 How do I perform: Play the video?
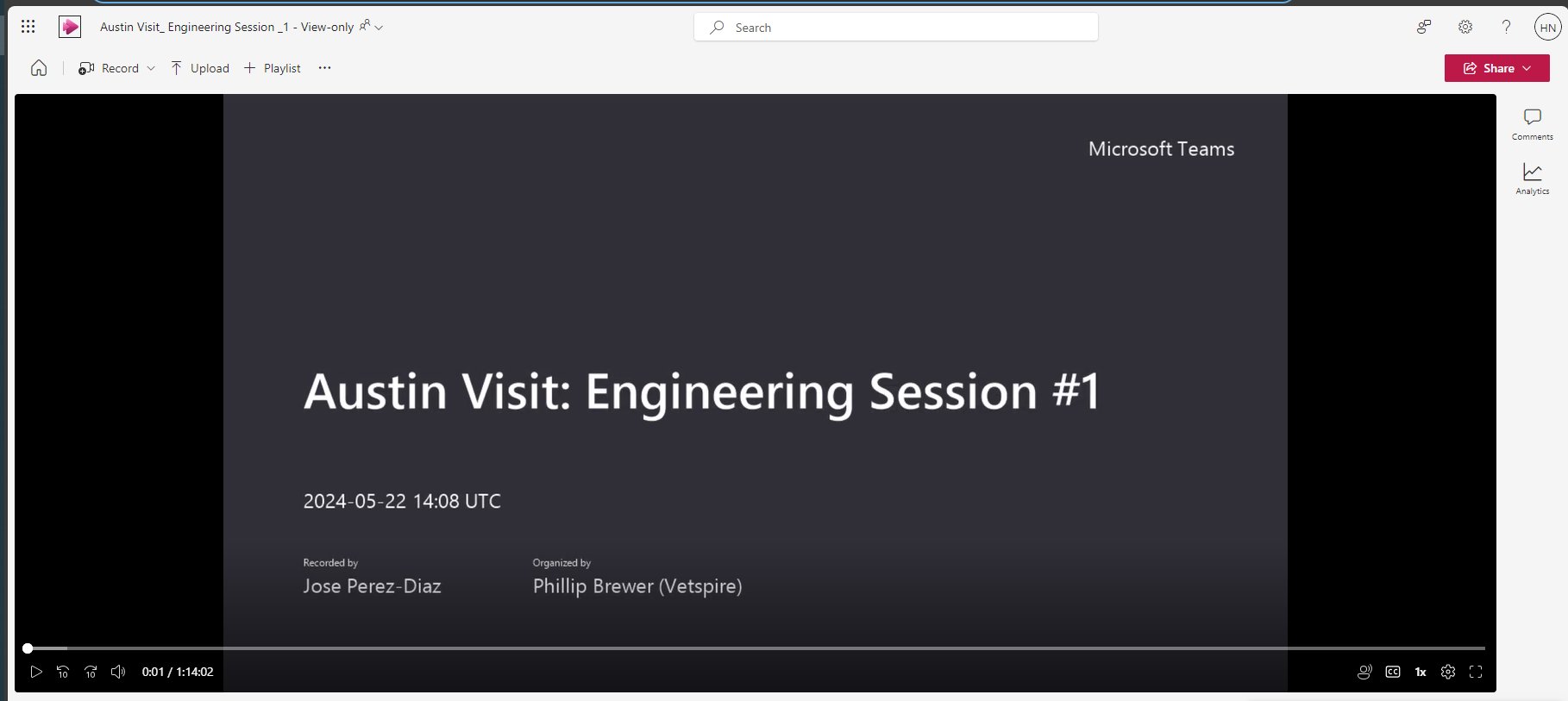(36, 672)
